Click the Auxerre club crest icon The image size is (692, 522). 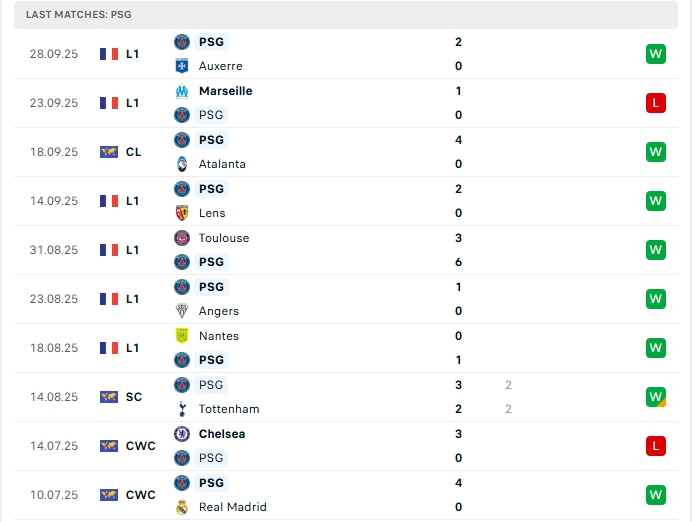coord(182,66)
